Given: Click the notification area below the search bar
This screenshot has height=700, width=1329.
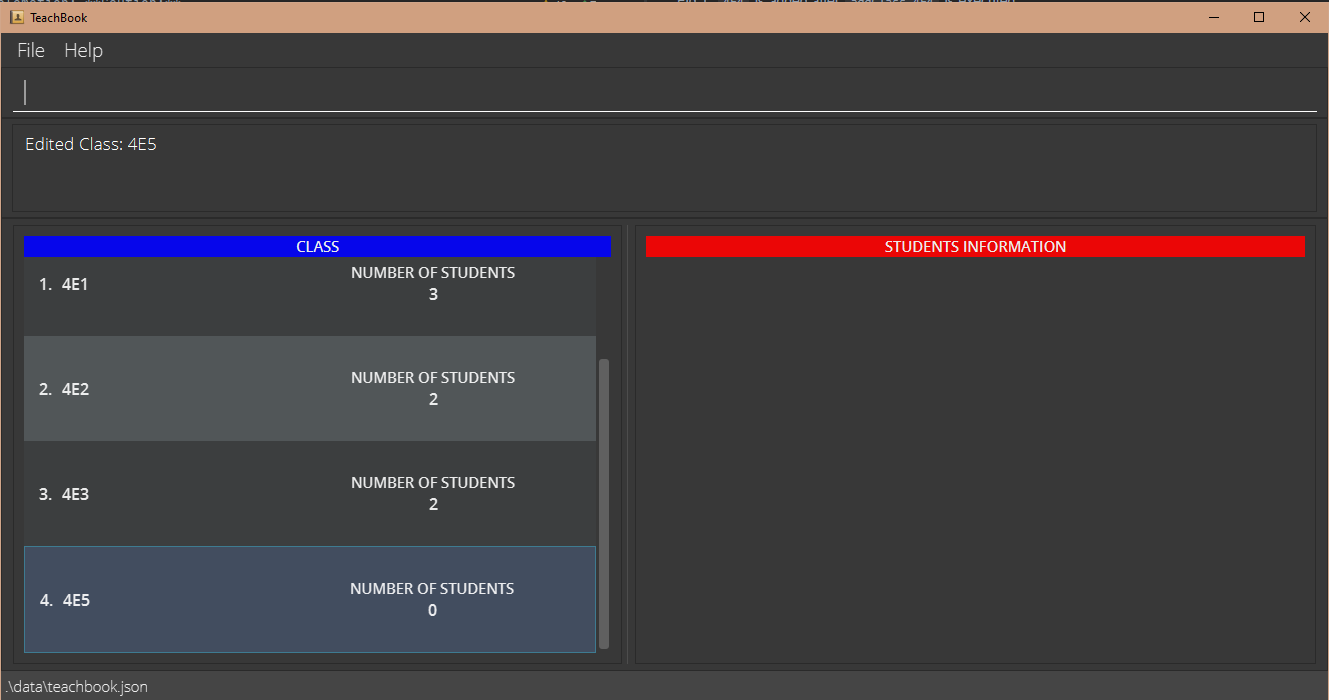Looking at the screenshot, I should point(660,170).
